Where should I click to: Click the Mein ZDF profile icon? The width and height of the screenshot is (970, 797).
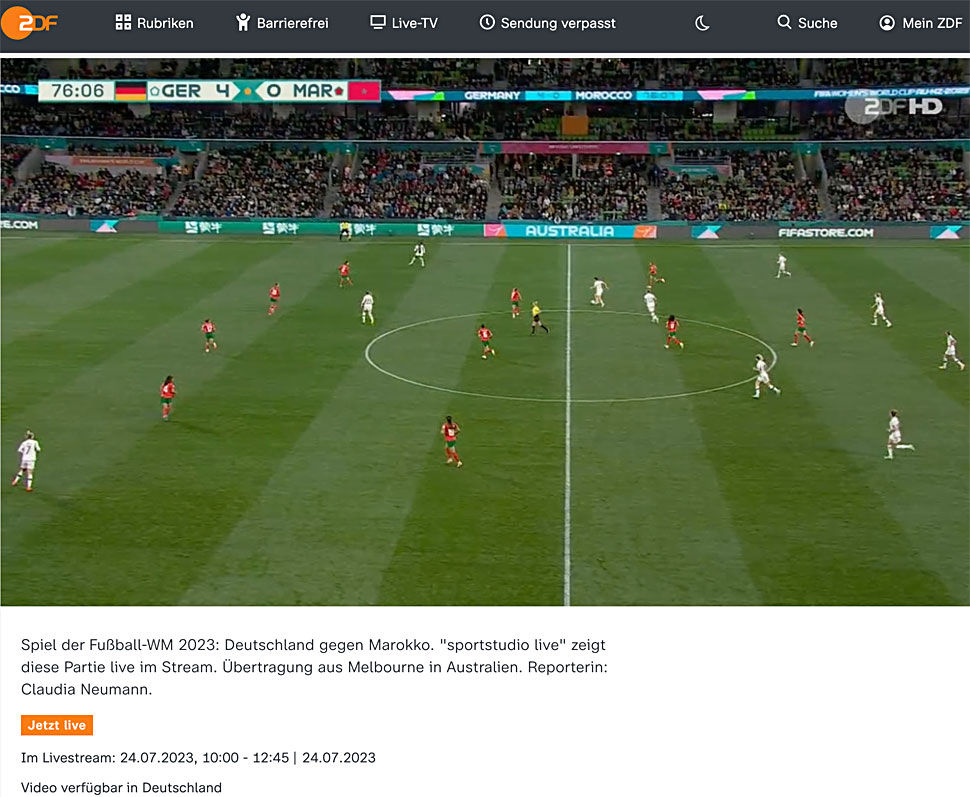[x=886, y=23]
